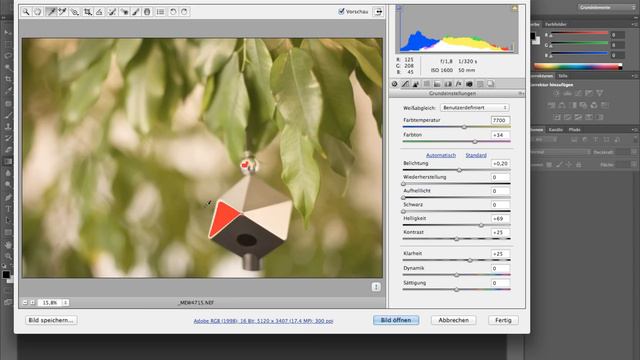The width and height of the screenshot is (640, 360).
Task: Open the Snapshots panel tab
Action: [x=491, y=84]
